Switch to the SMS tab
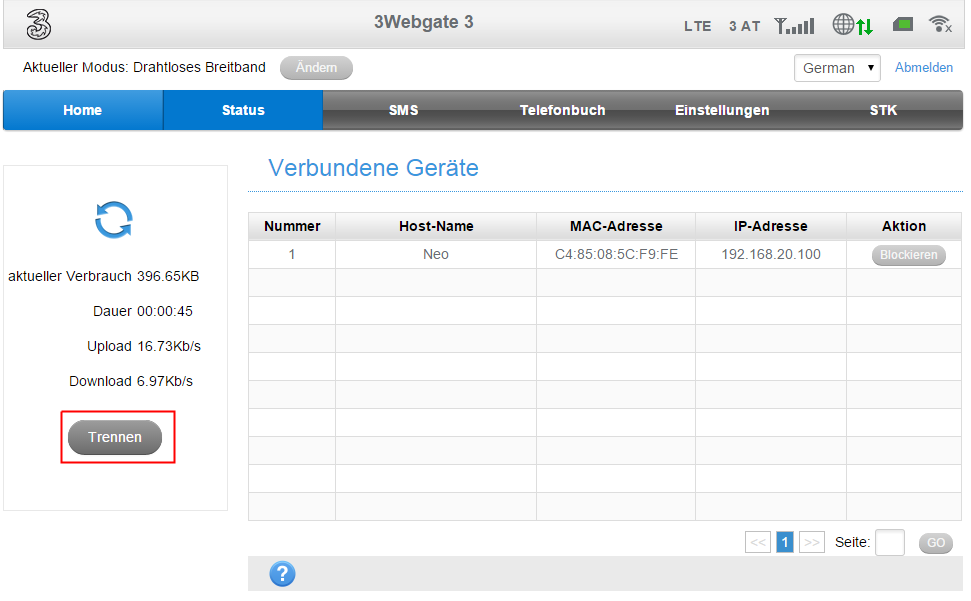 coord(403,110)
